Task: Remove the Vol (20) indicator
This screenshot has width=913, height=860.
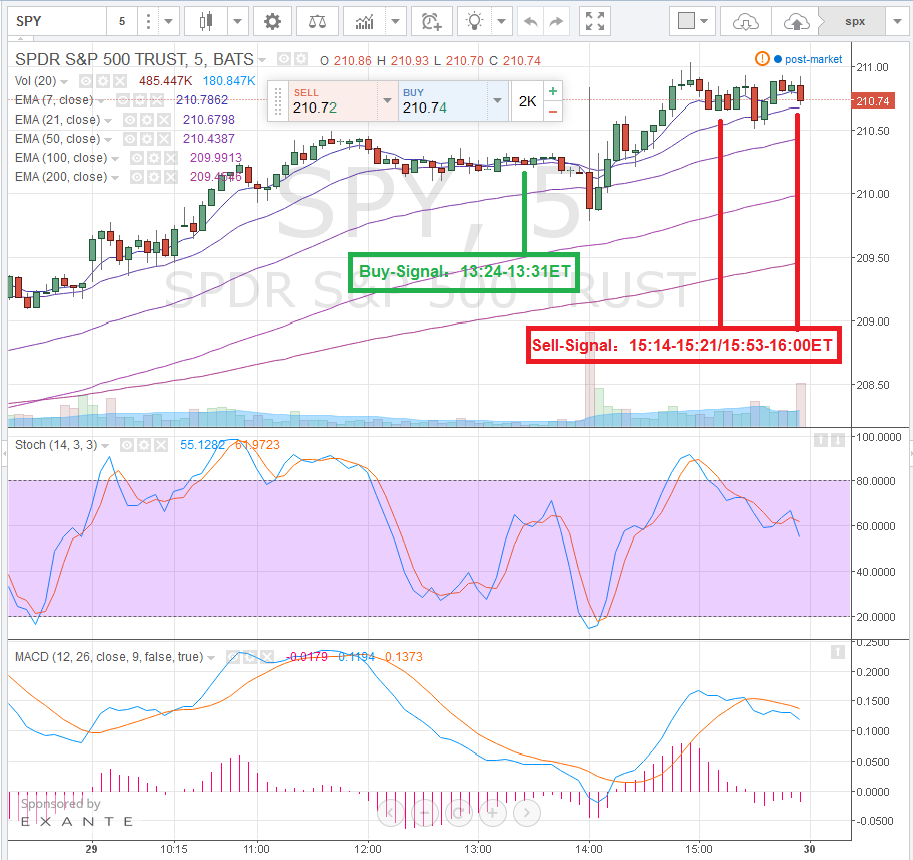Action: coord(119,81)
